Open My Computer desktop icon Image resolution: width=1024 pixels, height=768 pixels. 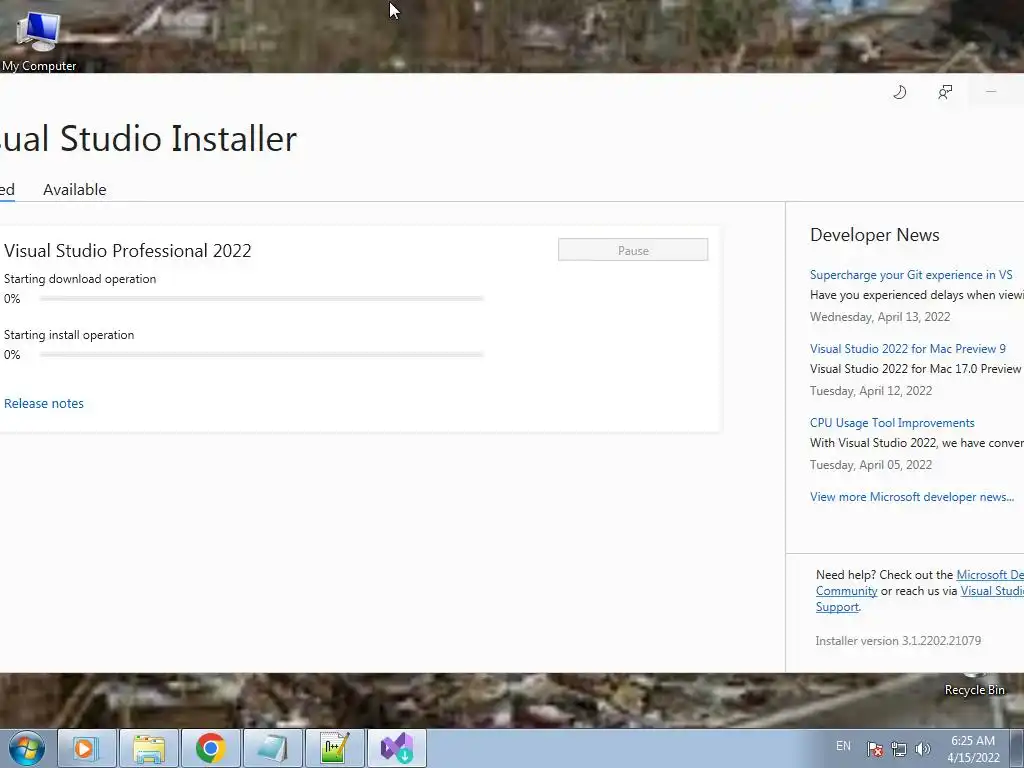(x=38, y=40)
